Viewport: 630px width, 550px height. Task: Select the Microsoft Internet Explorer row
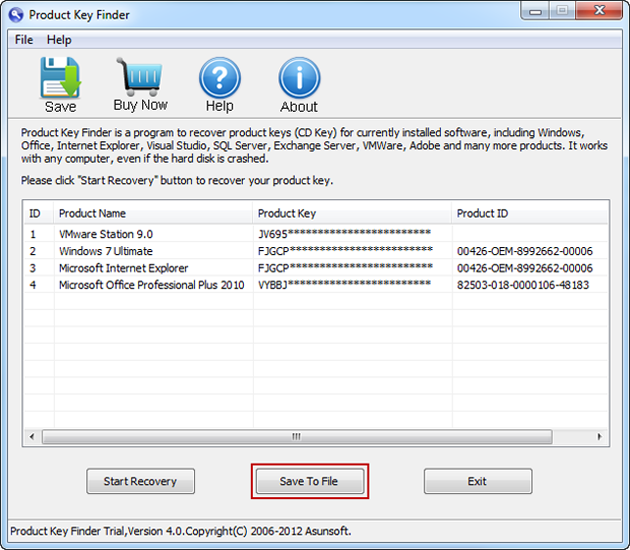coord(315,268)
